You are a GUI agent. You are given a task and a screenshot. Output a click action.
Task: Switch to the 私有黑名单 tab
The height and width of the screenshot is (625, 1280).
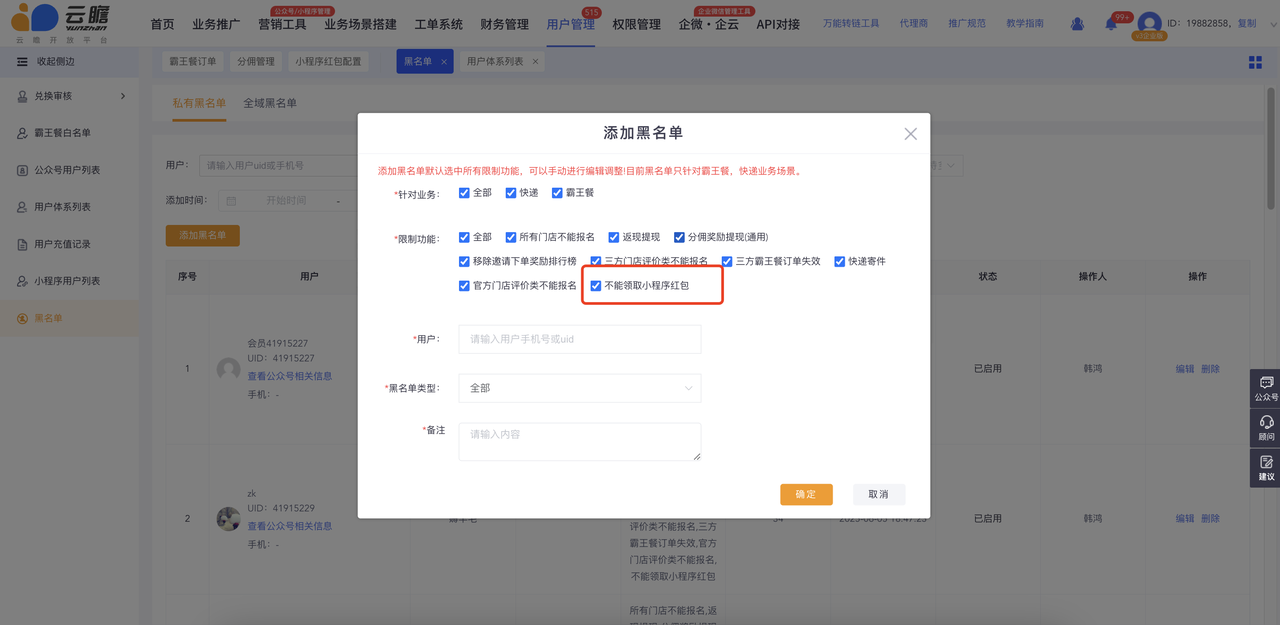tap(199, 103)
